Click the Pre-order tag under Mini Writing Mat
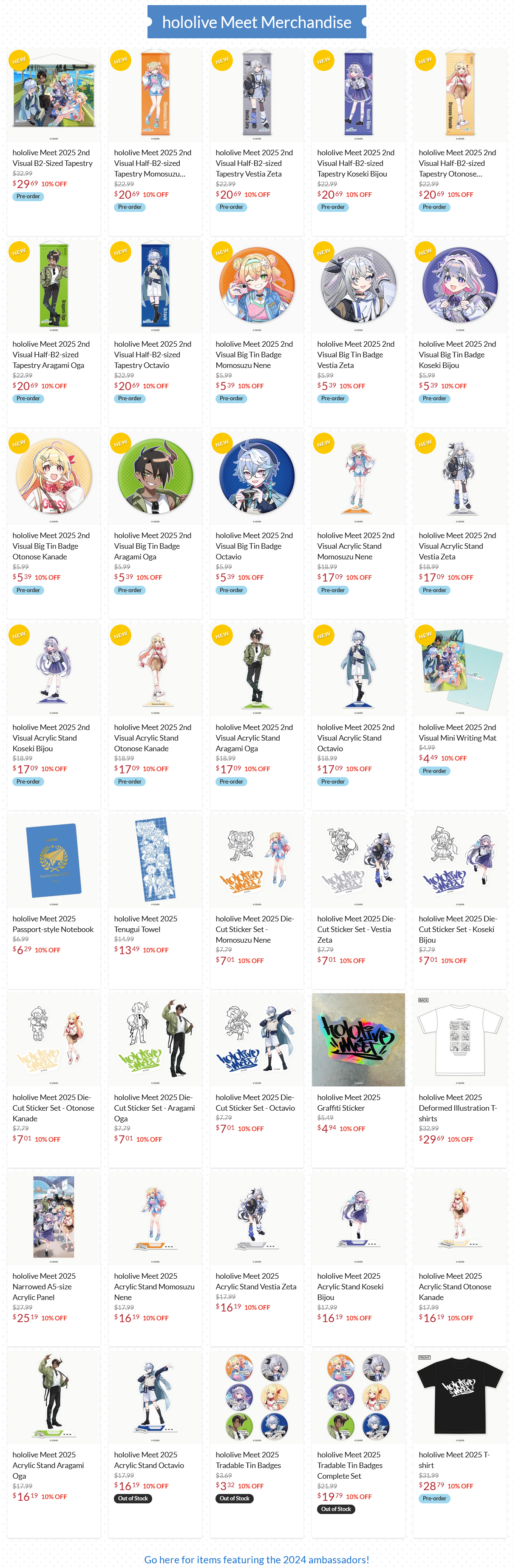 click(434, 771)
